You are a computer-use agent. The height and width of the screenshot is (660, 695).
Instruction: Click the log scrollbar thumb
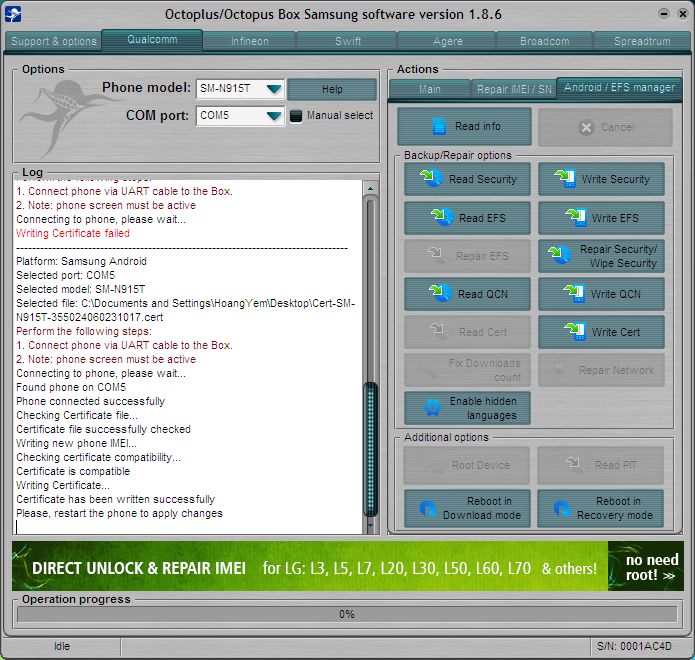[x=370, y=449]
